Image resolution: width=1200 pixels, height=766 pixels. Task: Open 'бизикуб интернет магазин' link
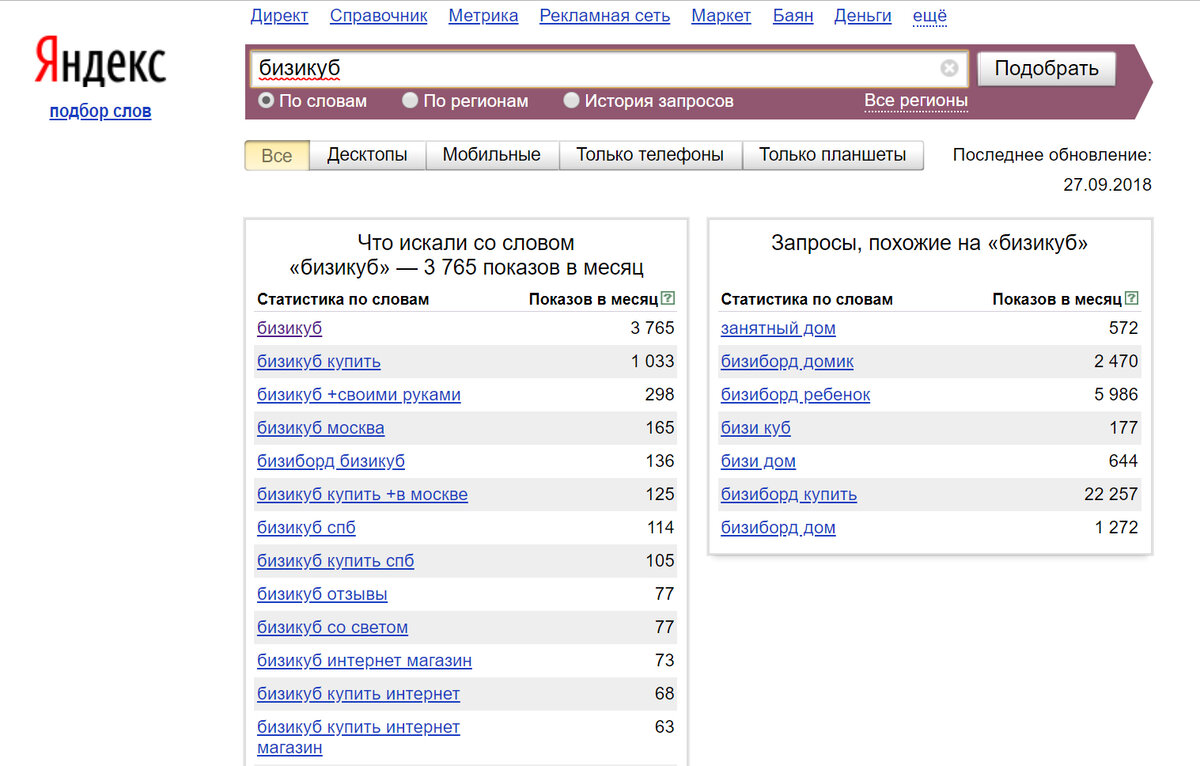(x=364, y=660)
